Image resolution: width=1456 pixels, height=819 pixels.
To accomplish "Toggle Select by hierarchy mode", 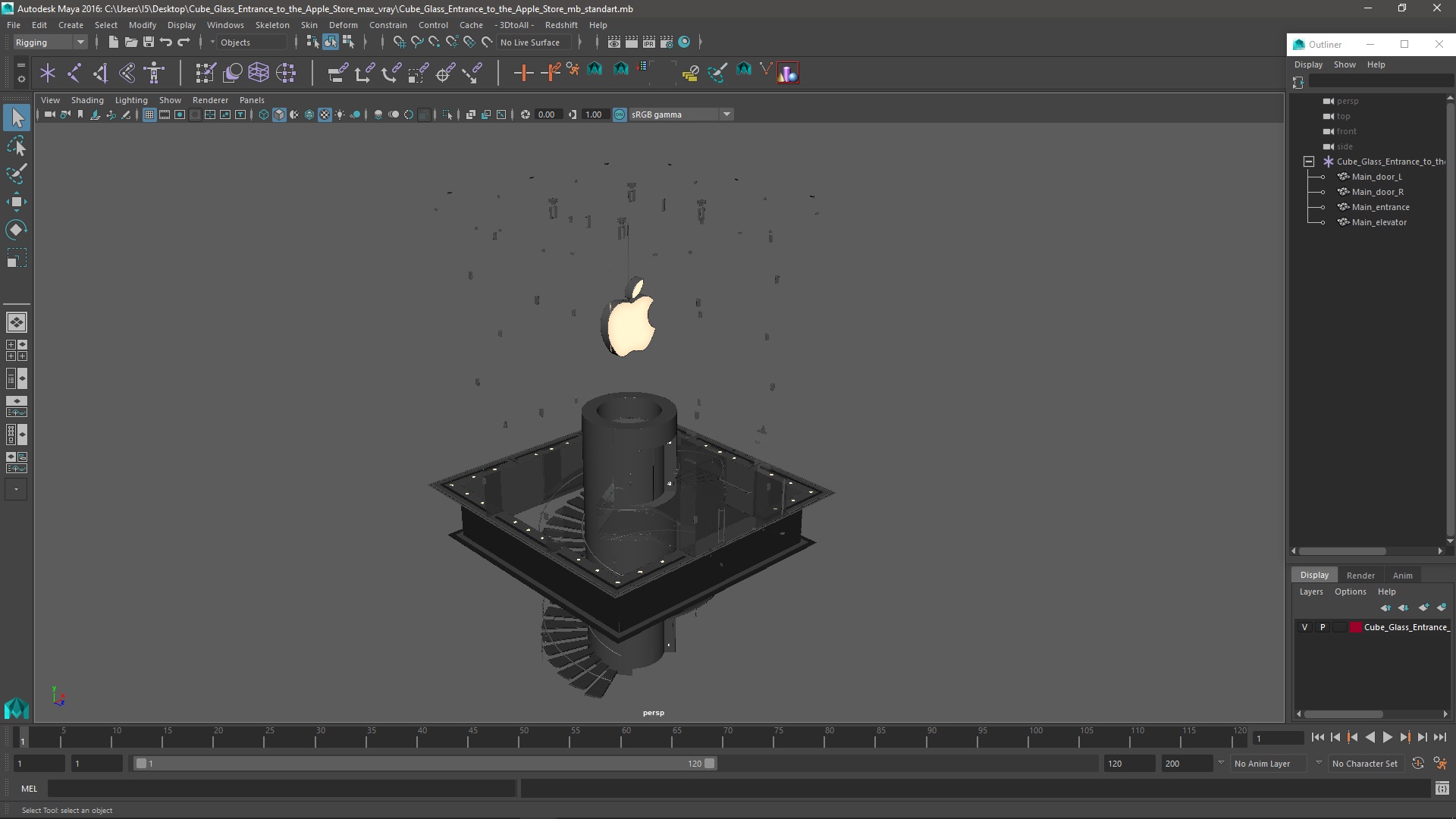I will 312,42.
